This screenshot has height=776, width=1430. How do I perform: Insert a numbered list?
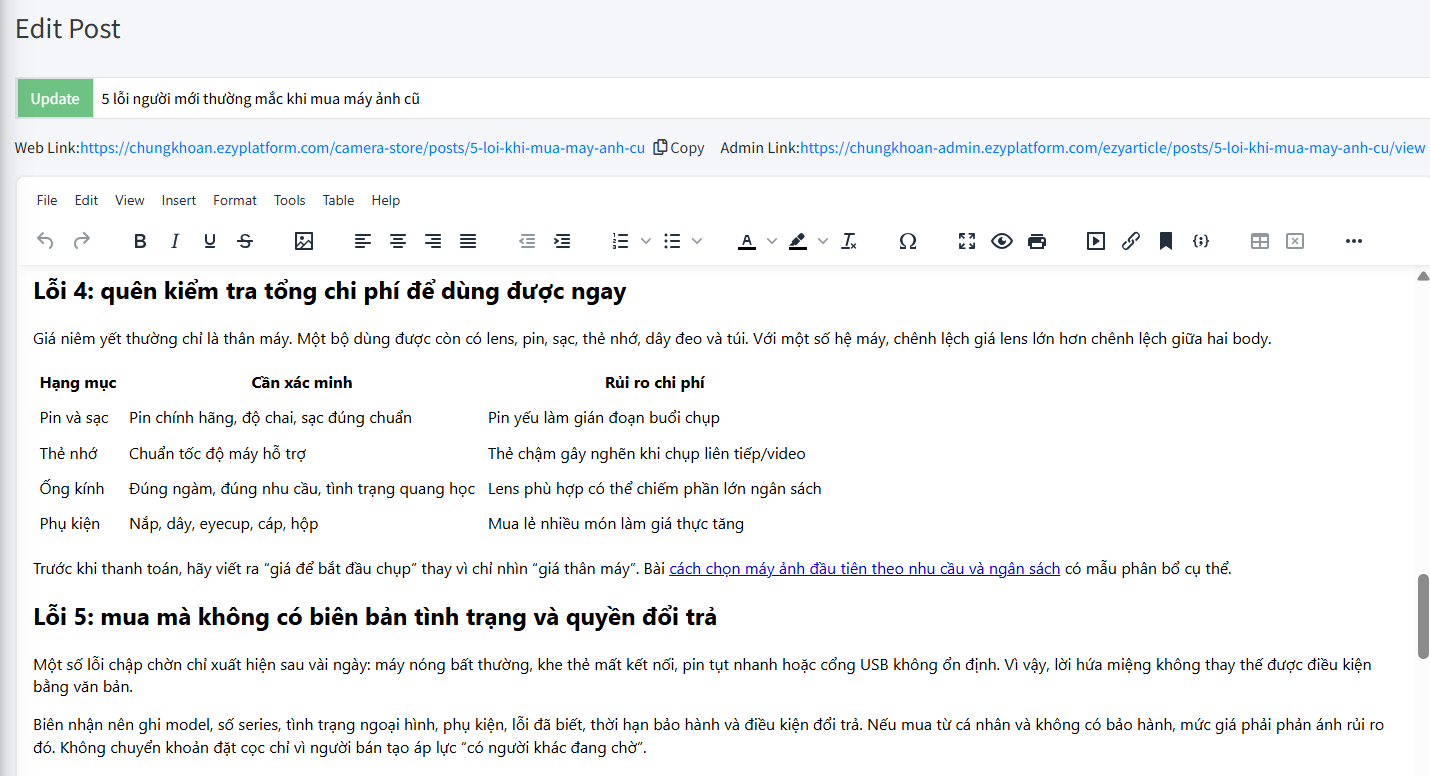[621, 241]
